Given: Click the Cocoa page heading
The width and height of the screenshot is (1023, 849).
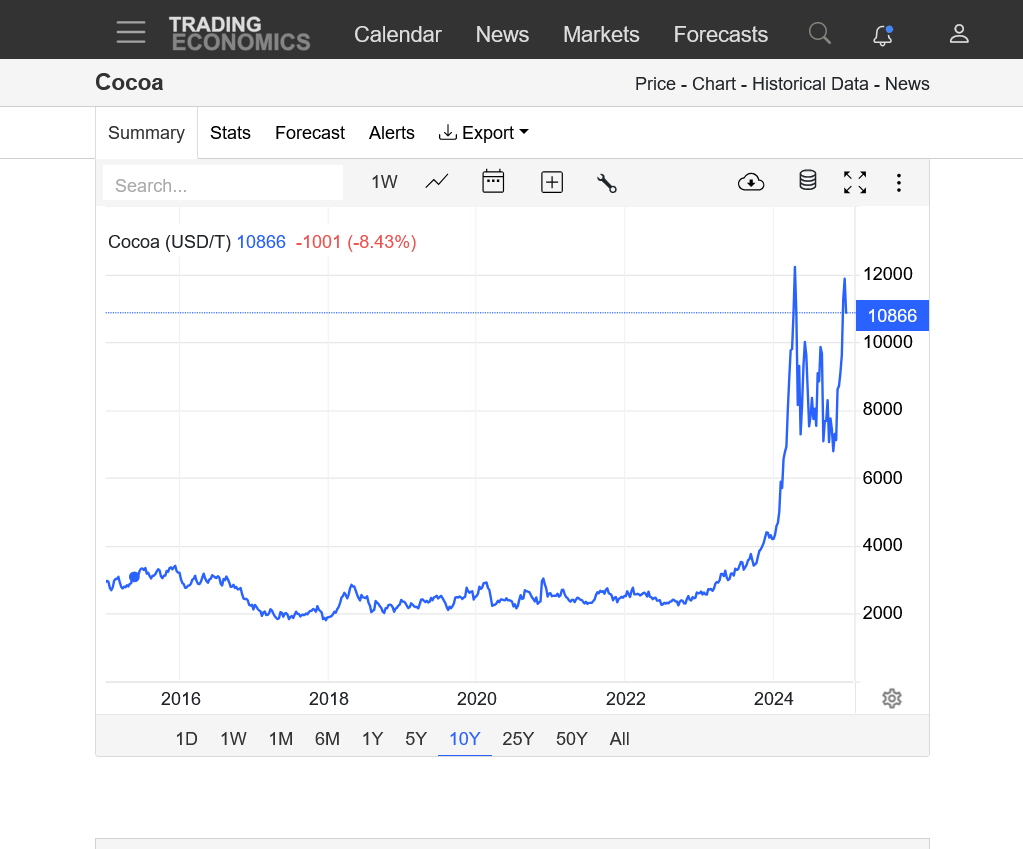Looking at the screenshot, I should 129,83.
